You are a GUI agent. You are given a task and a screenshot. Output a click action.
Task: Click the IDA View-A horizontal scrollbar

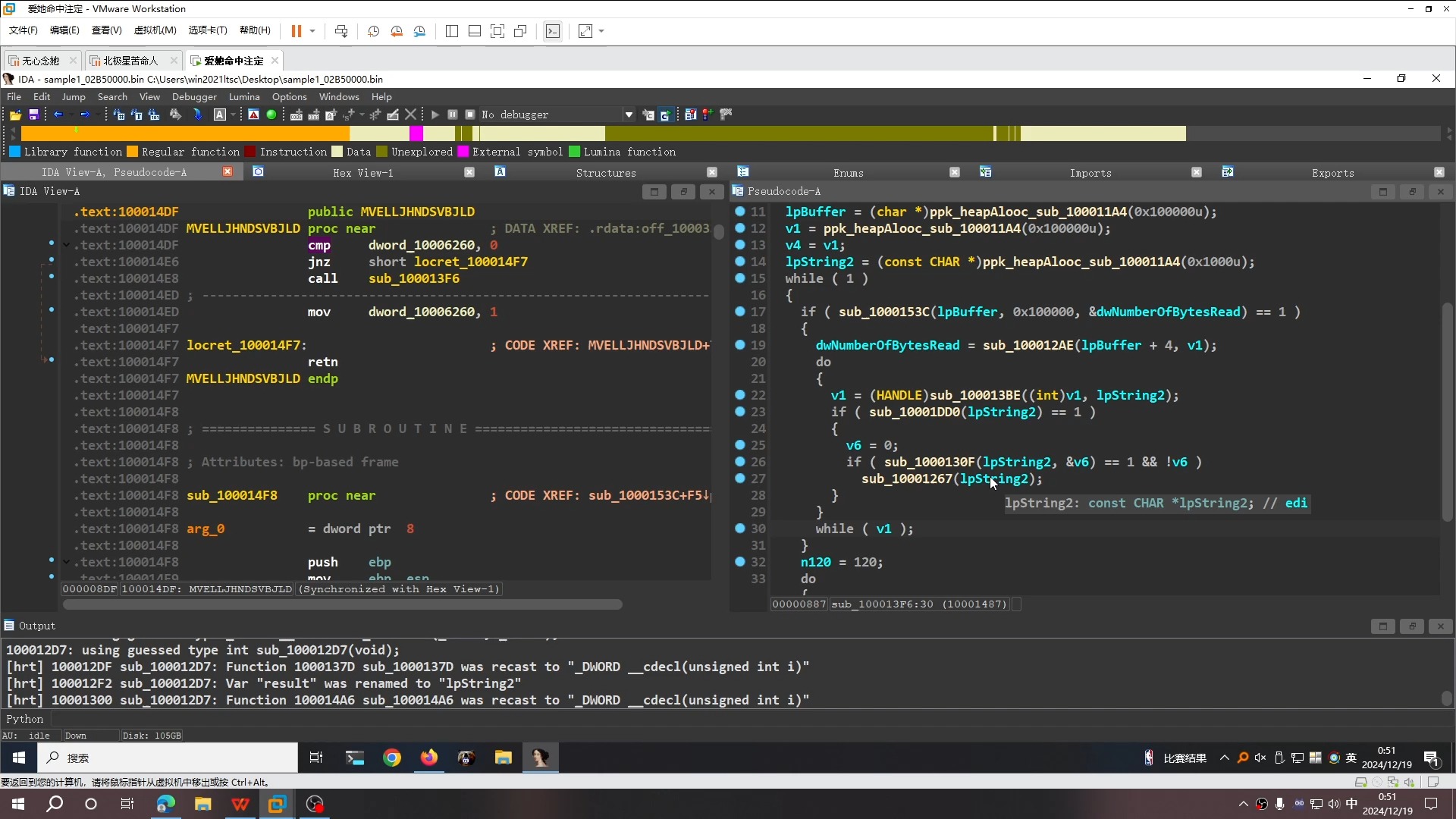[342, 604]
